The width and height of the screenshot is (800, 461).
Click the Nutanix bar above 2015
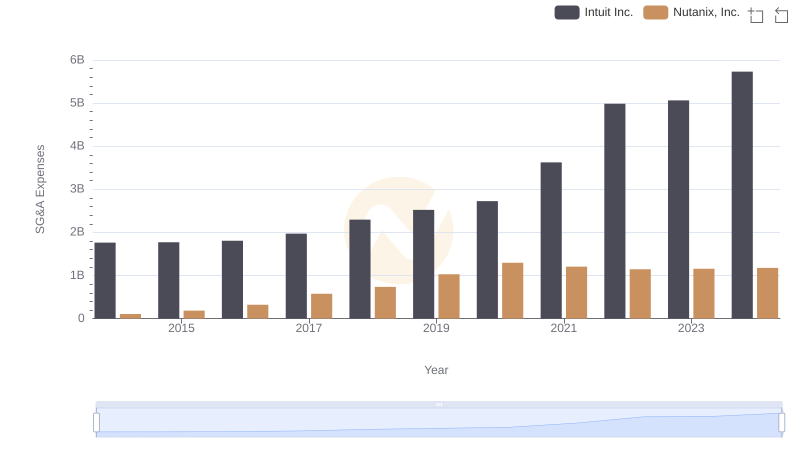coord(194,315)
